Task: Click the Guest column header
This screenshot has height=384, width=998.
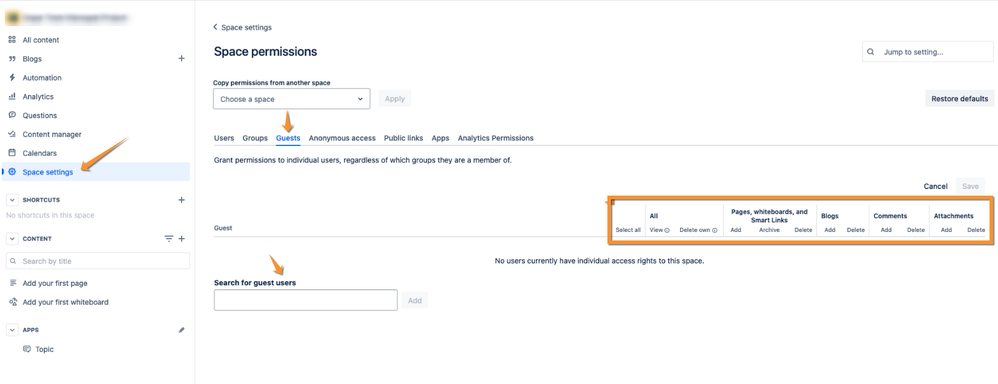Action: coord(223,227)
